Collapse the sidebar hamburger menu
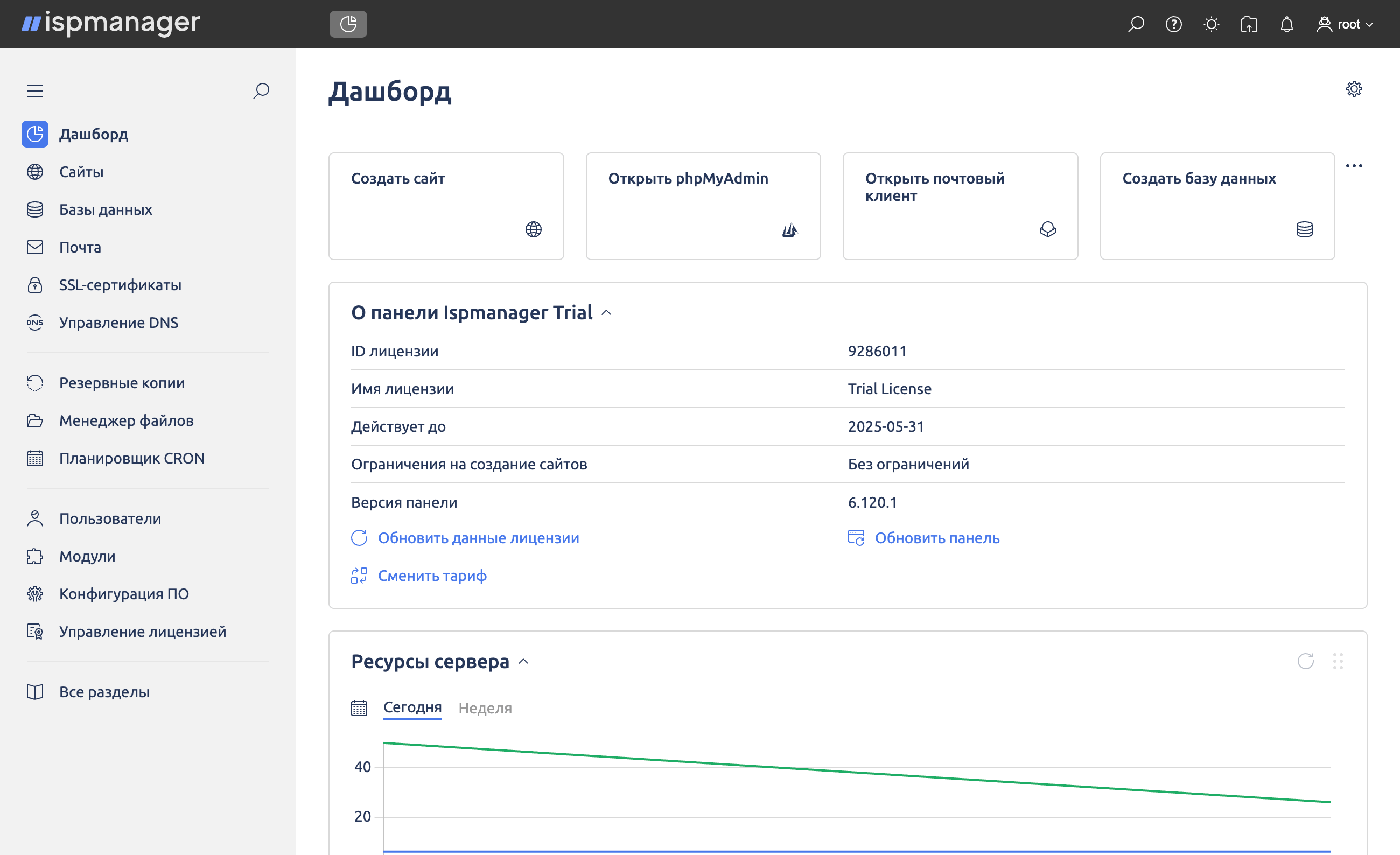Image resolution: width=1400 pixels, height=855 pixels. 34,91
